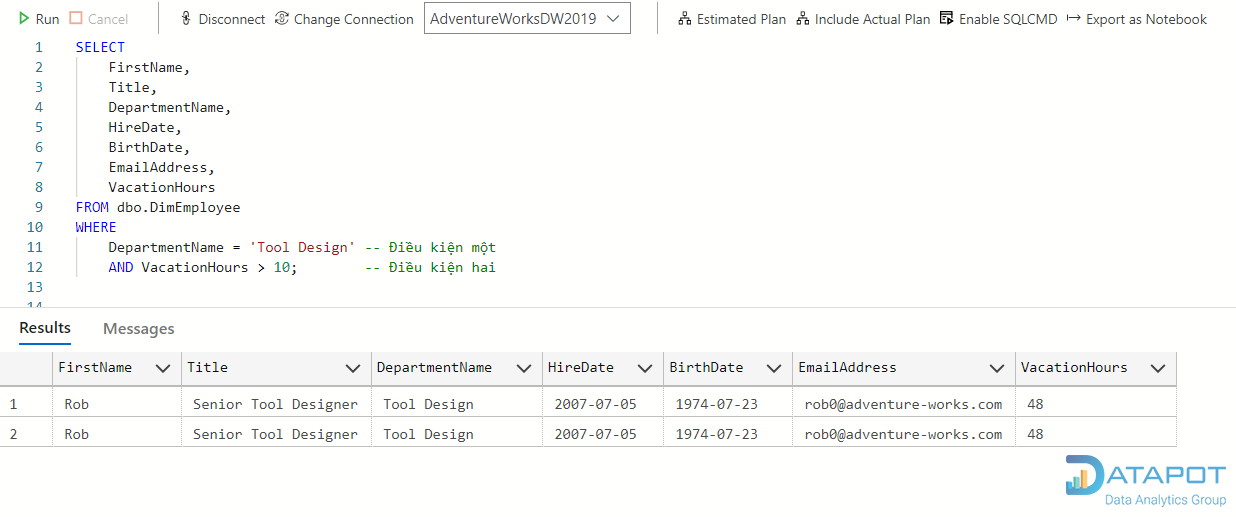Open the Title column filter dropdown
Viewport: 1236px width, 517px height.
click(x=353, y=368)
